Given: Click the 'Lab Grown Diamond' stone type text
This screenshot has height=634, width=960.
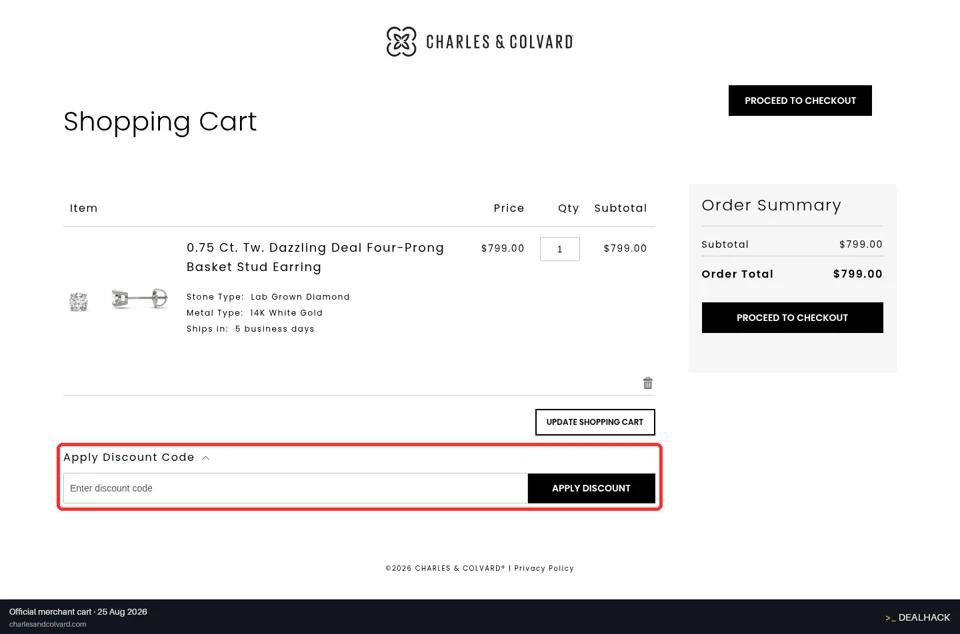Looking at the screenshot, I should click(300, 297).
